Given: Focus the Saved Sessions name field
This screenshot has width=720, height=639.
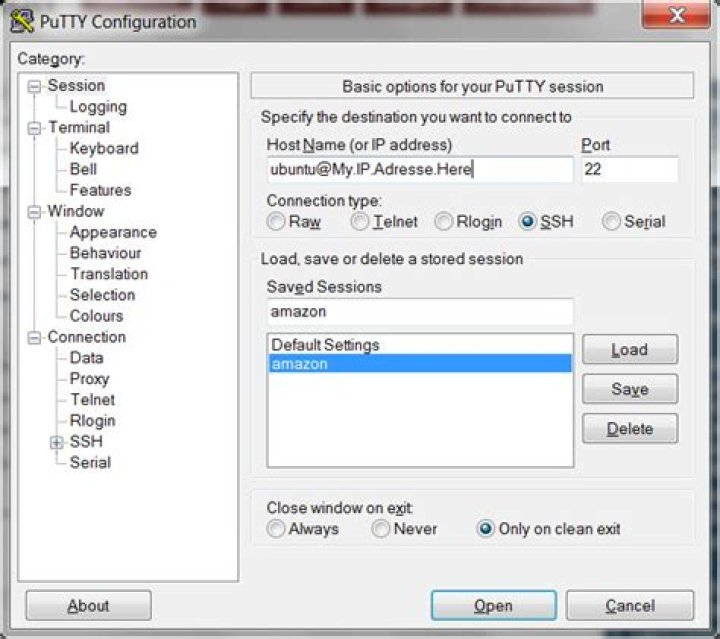Looking at the screenshot, I should click(420, 312).
